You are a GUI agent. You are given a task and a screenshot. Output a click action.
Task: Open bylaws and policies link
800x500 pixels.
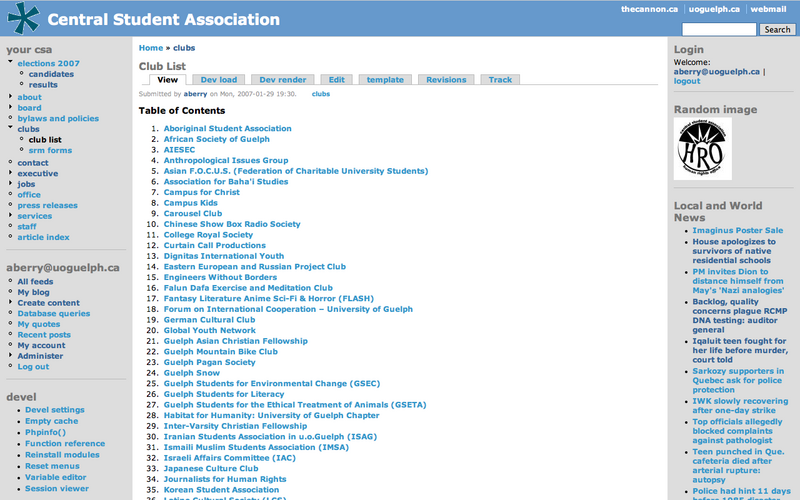coord(58,118)
